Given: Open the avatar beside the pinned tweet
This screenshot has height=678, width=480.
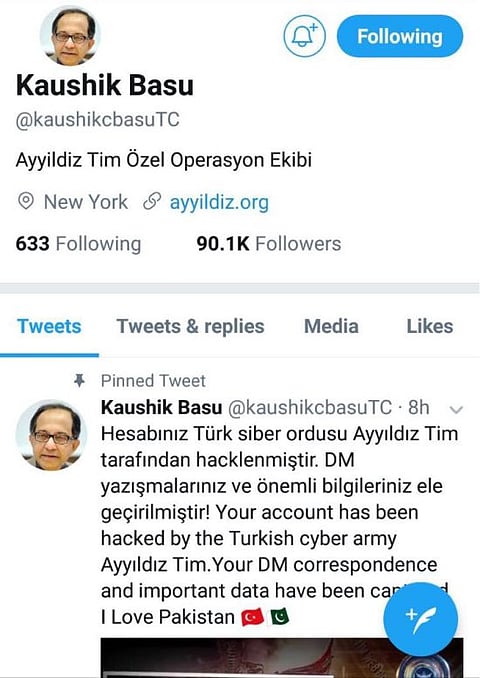Looking at the screenshot, I should (51, 435).
